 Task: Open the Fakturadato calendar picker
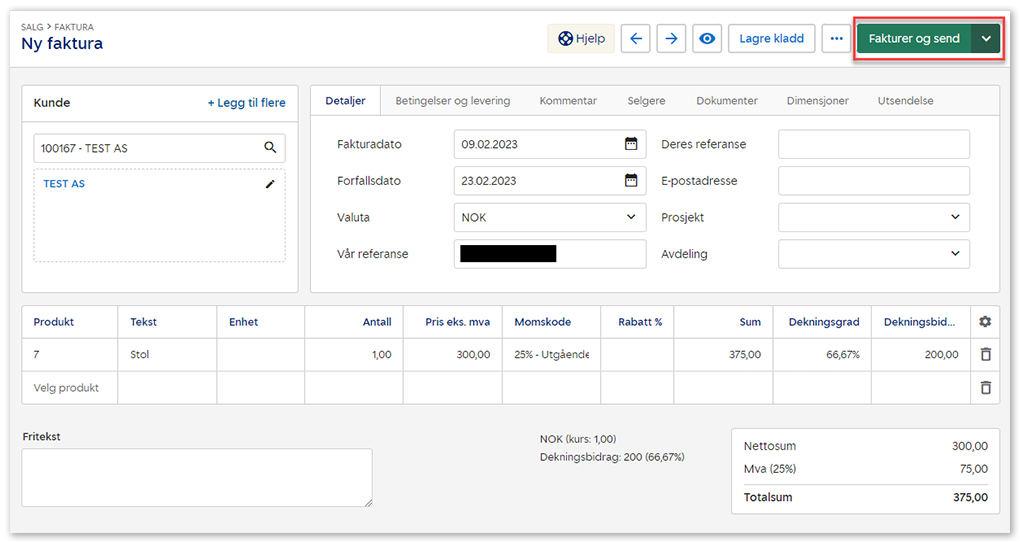(631, 144)
